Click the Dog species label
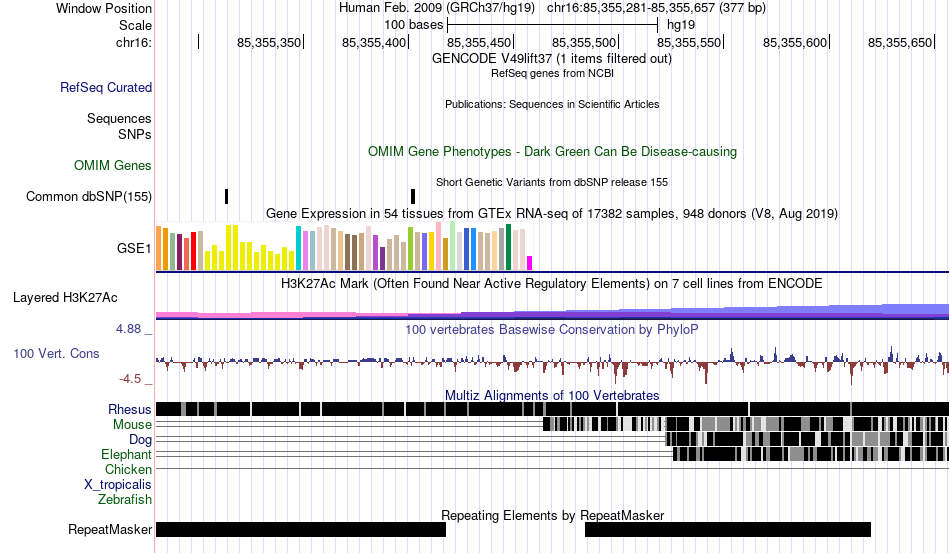 click(140, 439)
